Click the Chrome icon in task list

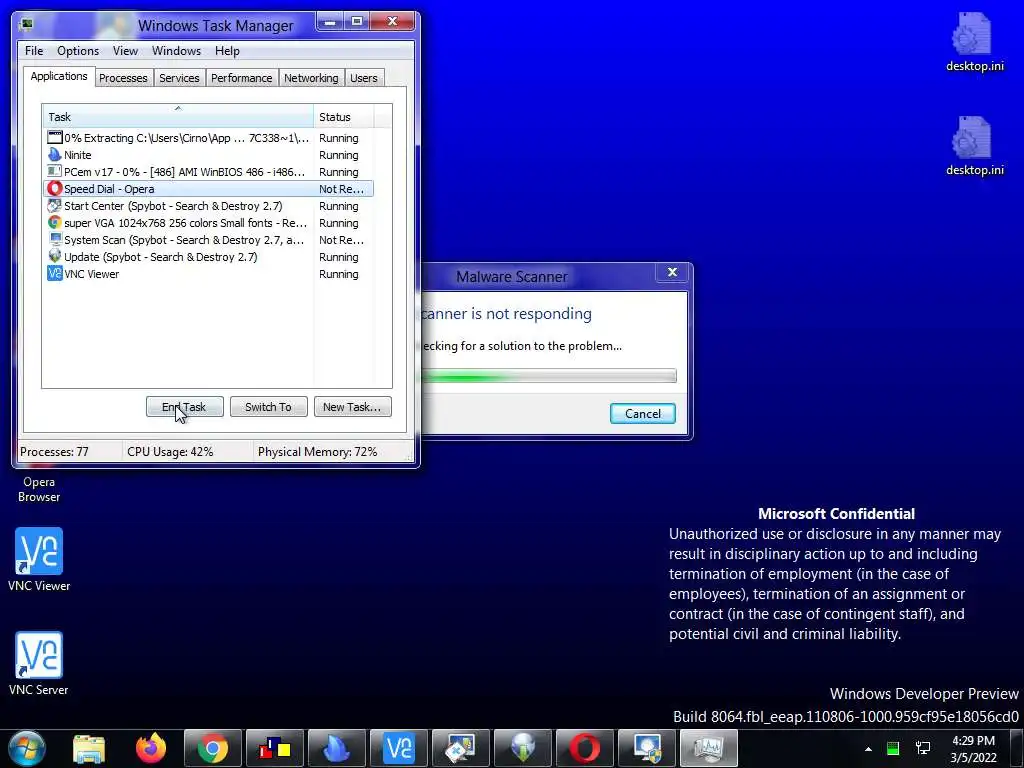[x=55, y=223]
